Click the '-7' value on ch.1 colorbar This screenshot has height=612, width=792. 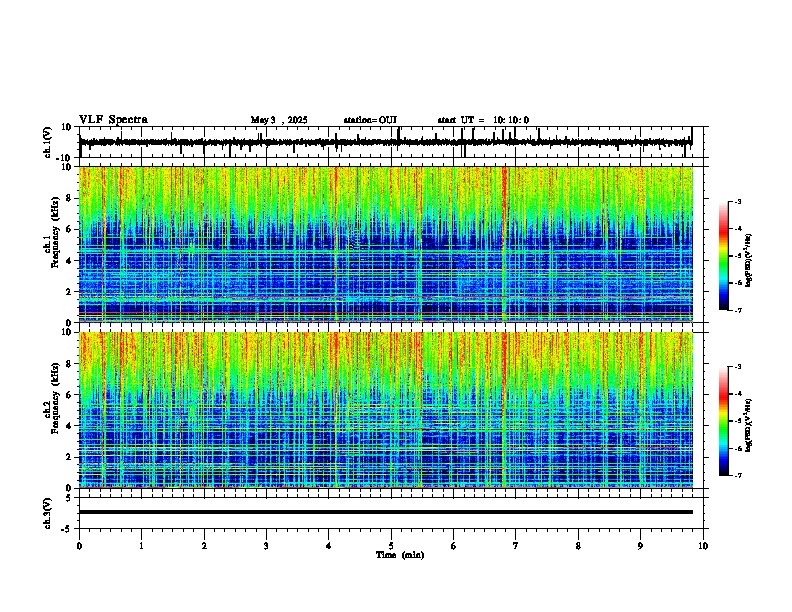(738, 310)
